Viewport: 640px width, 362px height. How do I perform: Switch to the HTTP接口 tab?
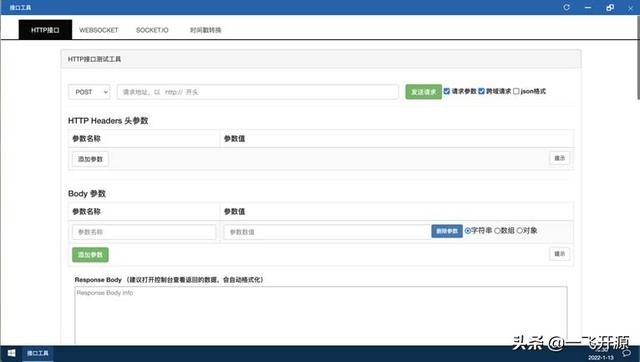[x=45, y=30]
